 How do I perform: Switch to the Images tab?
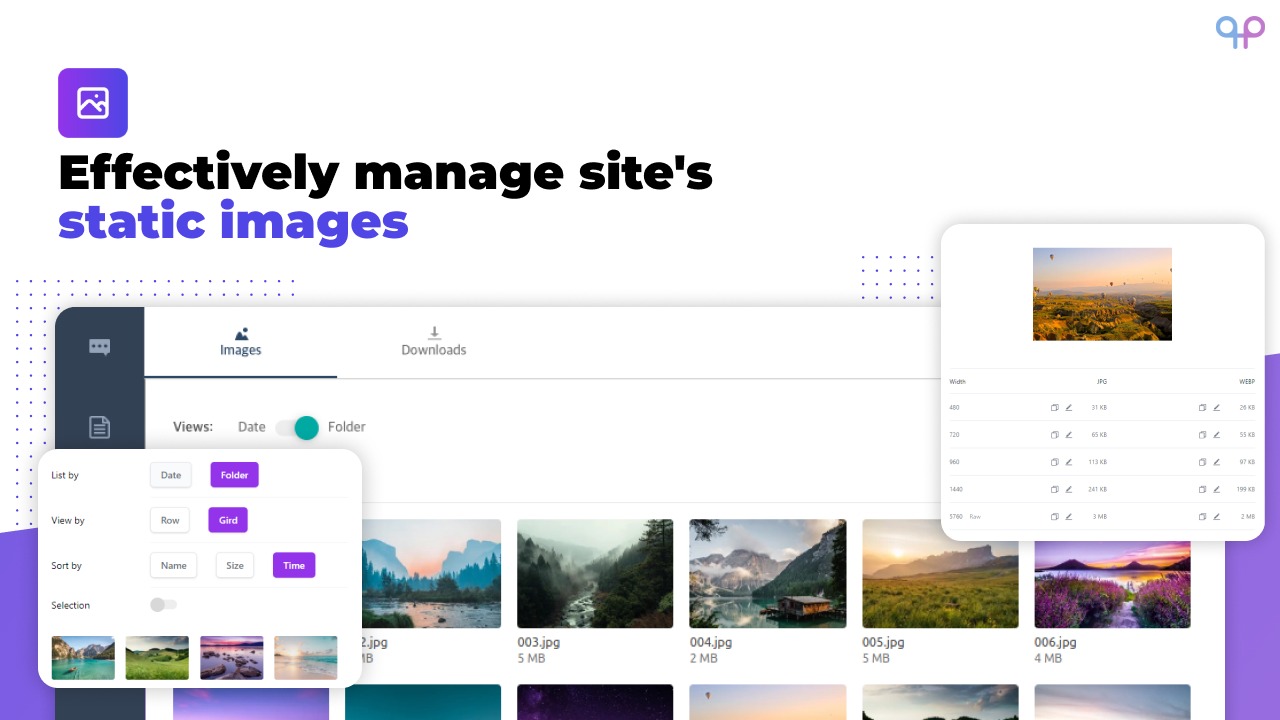coord(241,342)
